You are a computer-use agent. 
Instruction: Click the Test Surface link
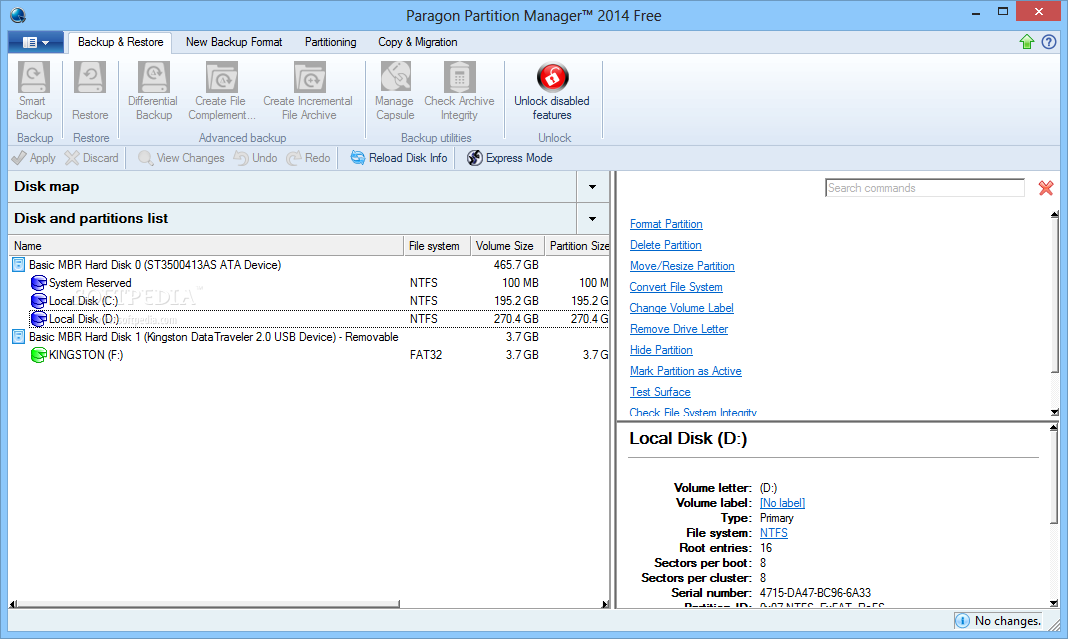pos(660,392)
